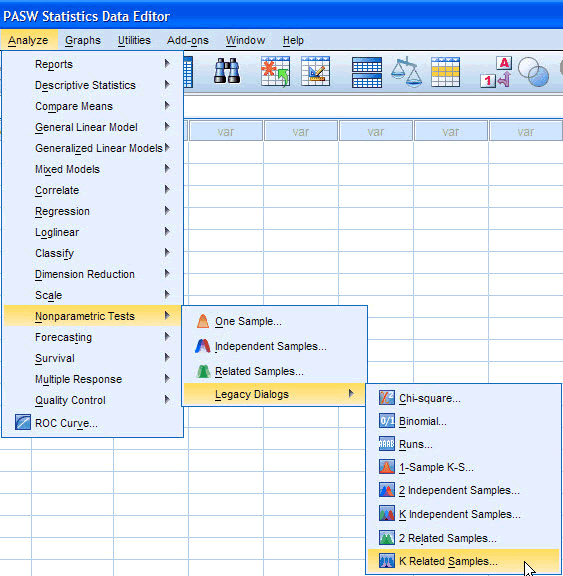This screenshot has width=563, height=576.
Task: Expand the Legacy Dialogs submenu arrow
Action: (x=351, y=393)
